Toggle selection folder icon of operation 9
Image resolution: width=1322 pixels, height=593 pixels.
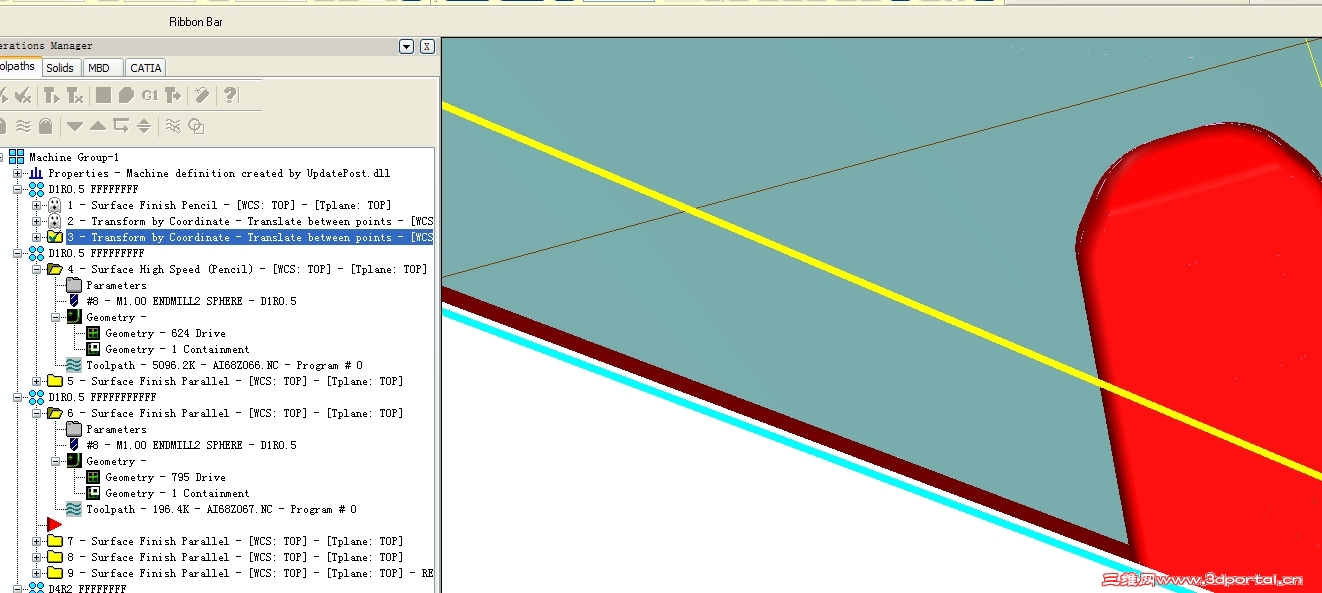(55, 573)
